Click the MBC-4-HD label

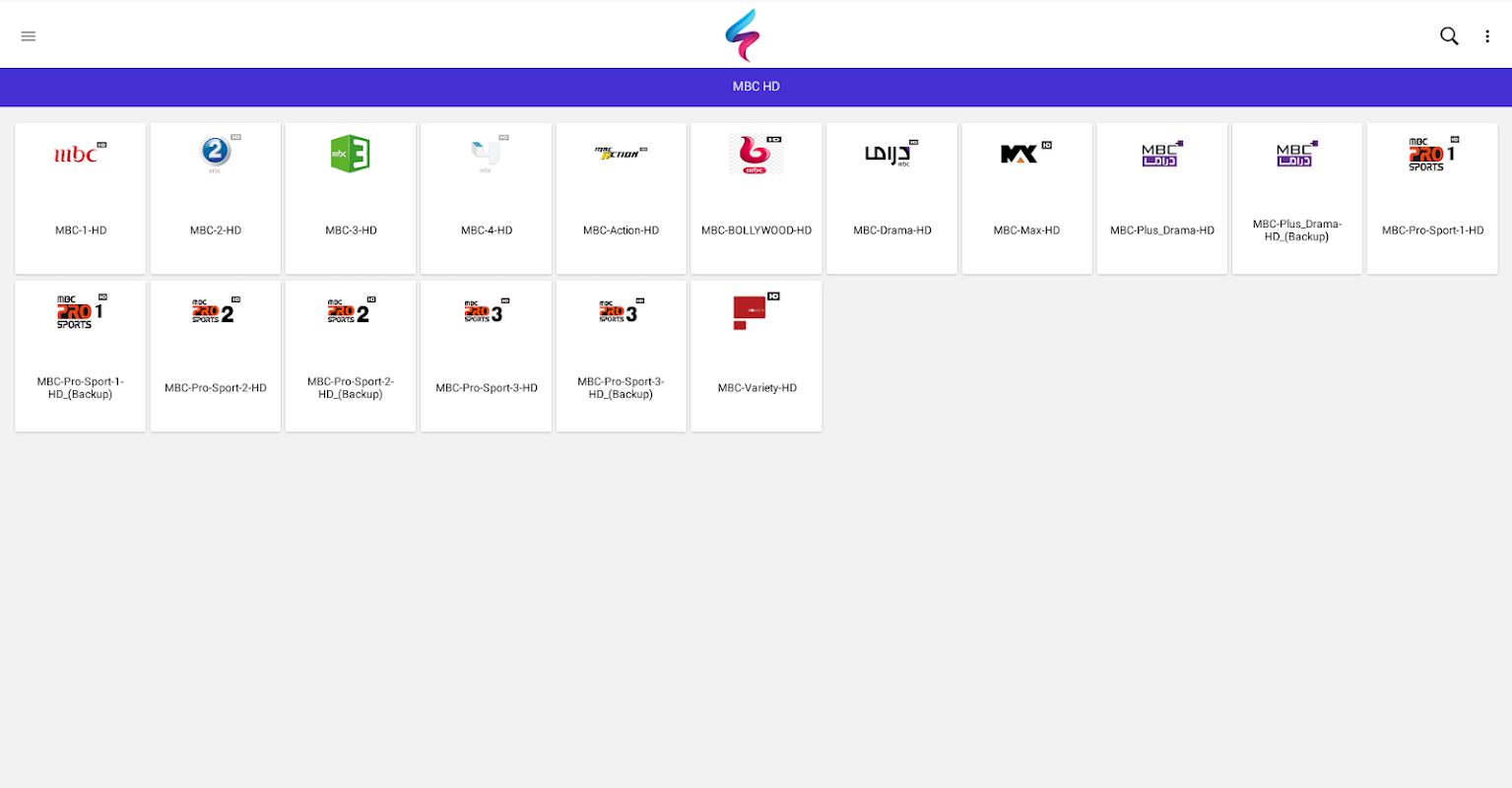point(487,230)
